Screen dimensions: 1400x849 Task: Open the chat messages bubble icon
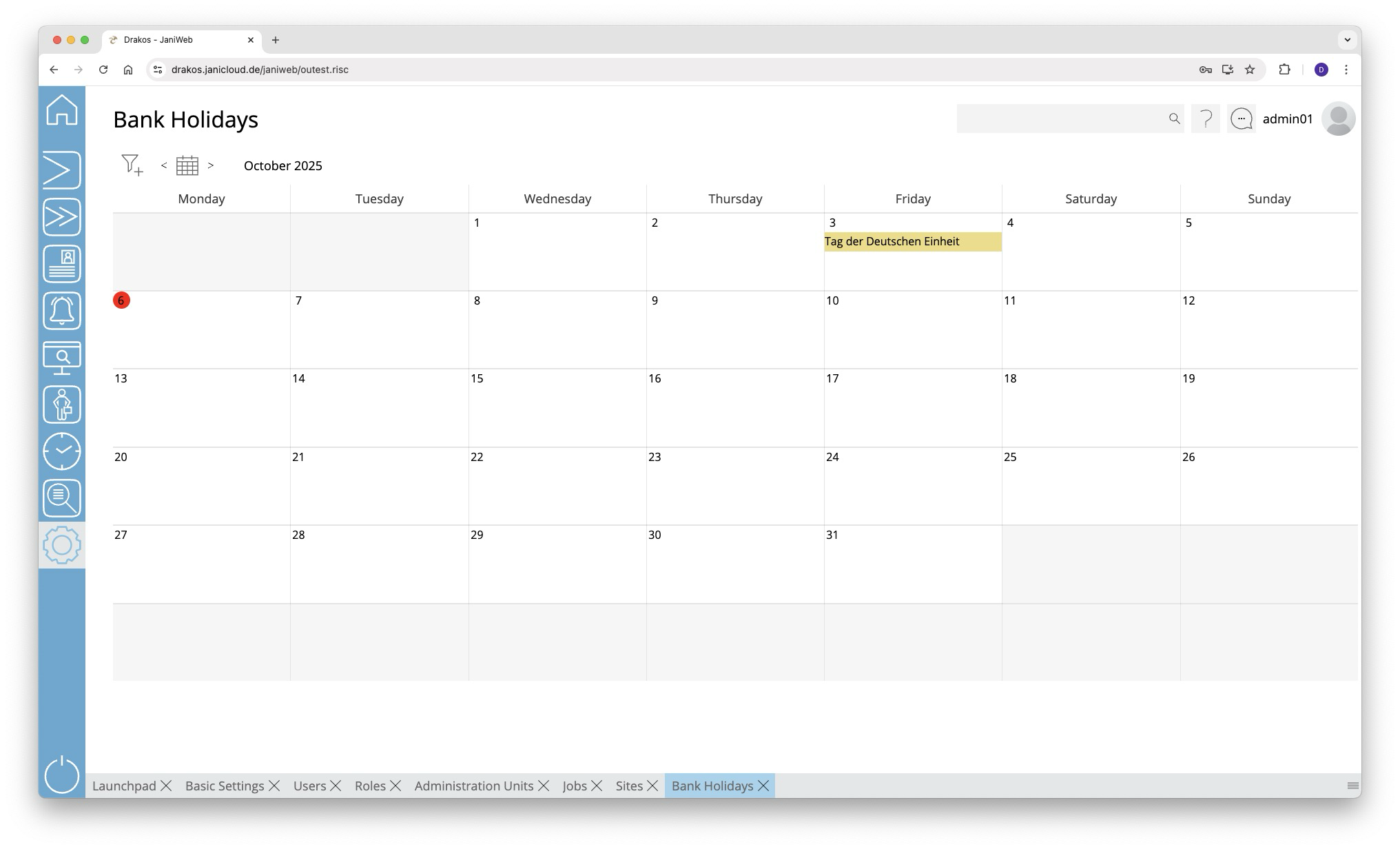(1242, 119)
